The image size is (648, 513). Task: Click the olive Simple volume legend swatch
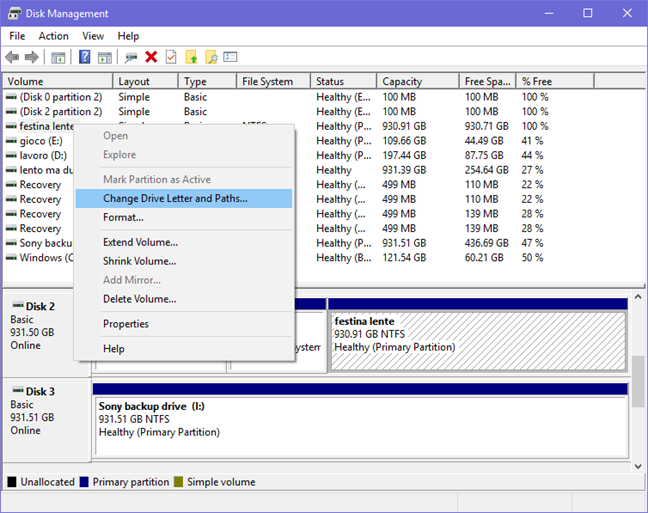pyautogui.click(x=179, y=482)
